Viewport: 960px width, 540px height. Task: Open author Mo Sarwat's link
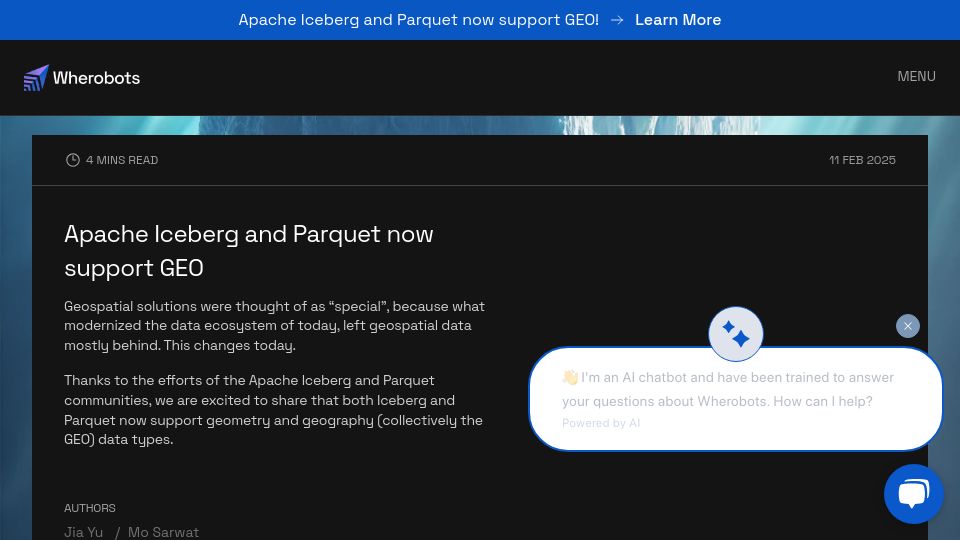163,532
